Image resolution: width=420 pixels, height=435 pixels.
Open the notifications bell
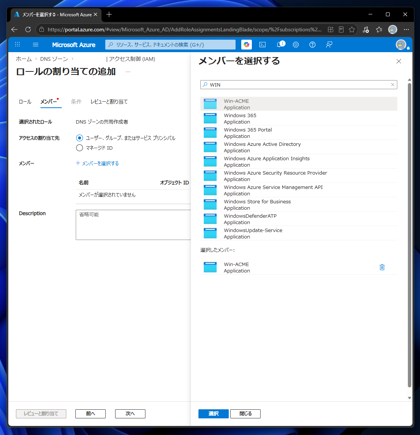coord(281,44)
